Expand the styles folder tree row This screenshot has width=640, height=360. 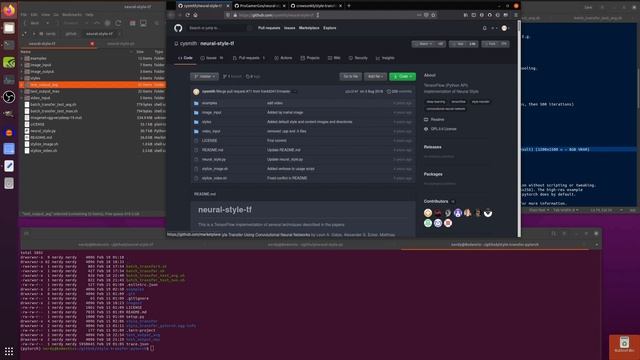pyautogui.click(x=22, y=78)
